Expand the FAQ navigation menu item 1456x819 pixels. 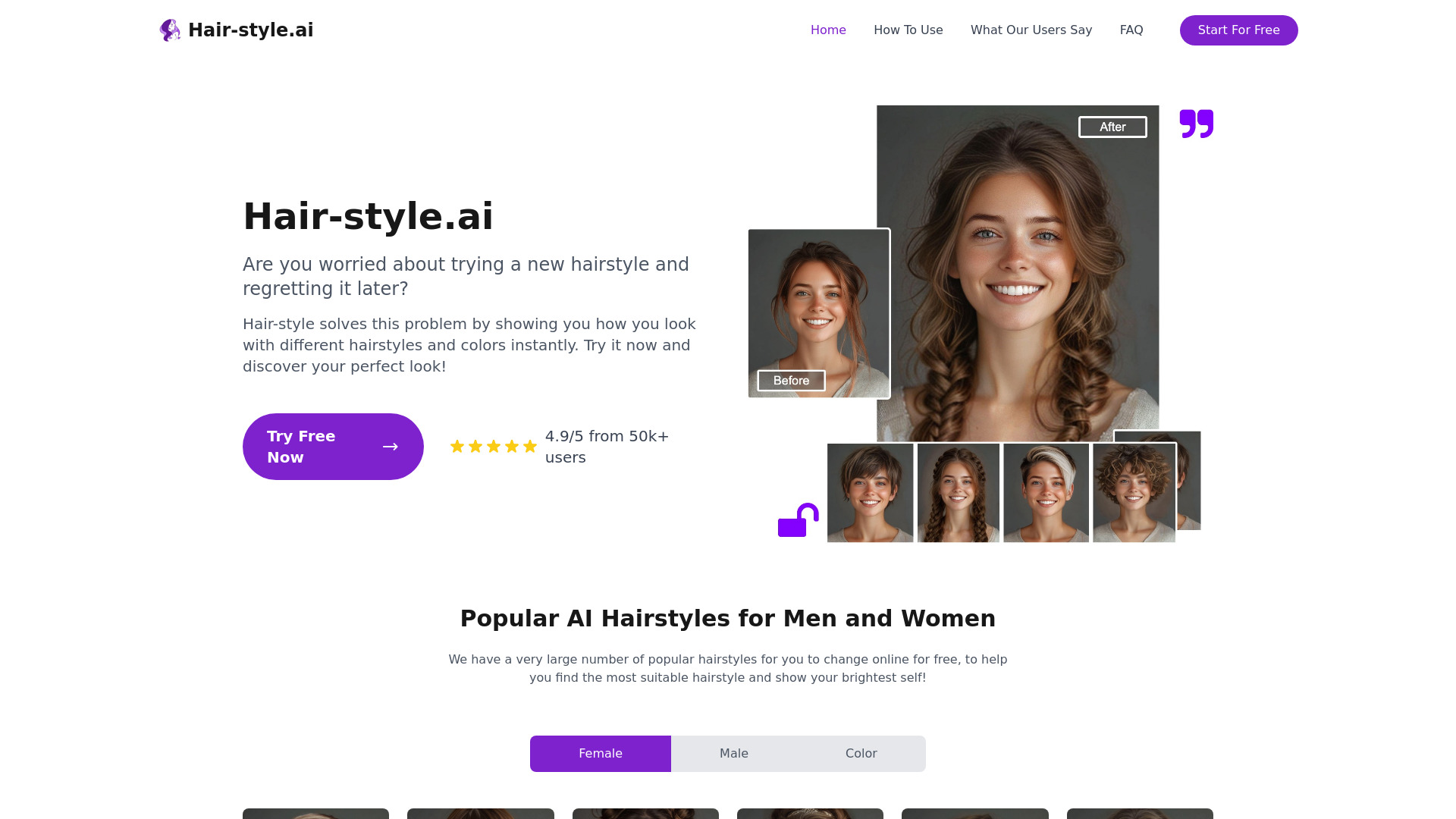pos(1131,30)
